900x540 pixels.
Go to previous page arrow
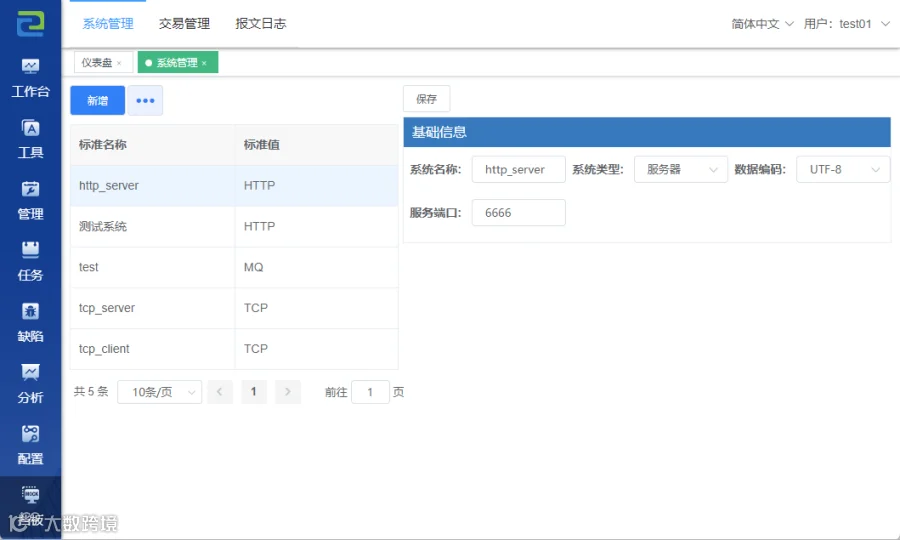click(x=220, y=392)
